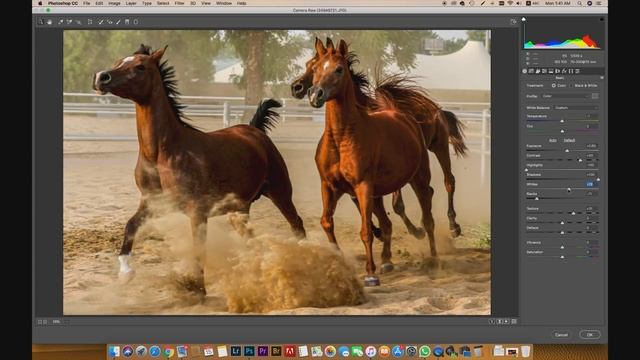This screenshot has height=360, width=640.
Task: Select the Black & White treatment radio button
Action: pos(571,86)
